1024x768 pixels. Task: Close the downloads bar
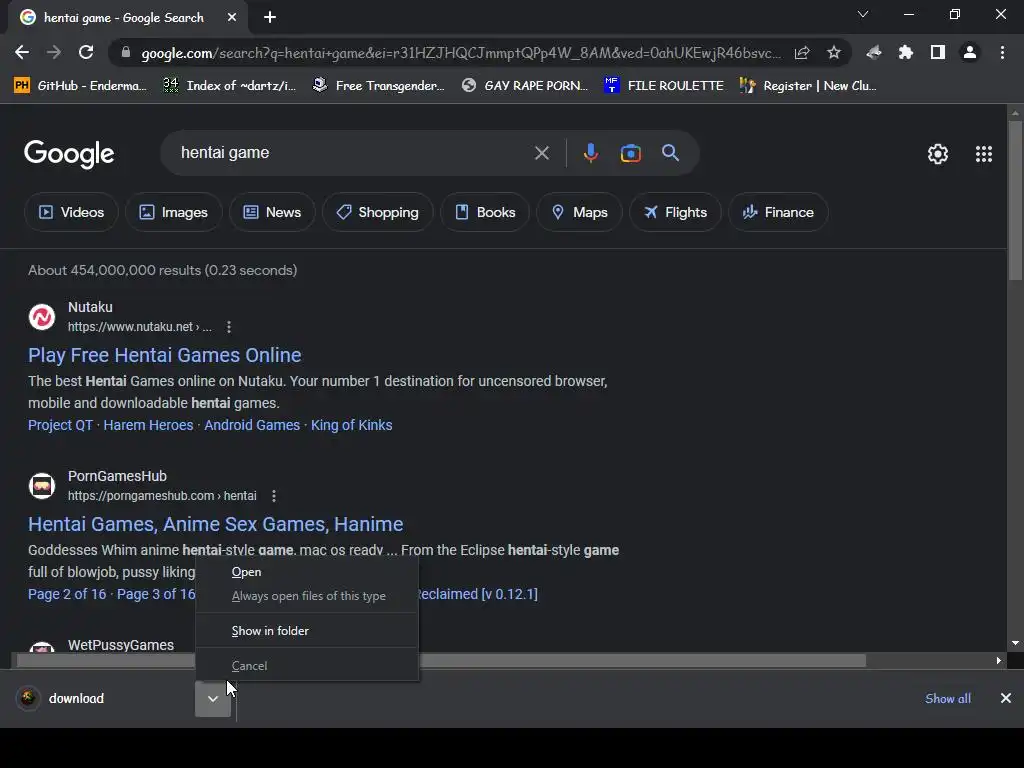click(x=1006, y=698)
